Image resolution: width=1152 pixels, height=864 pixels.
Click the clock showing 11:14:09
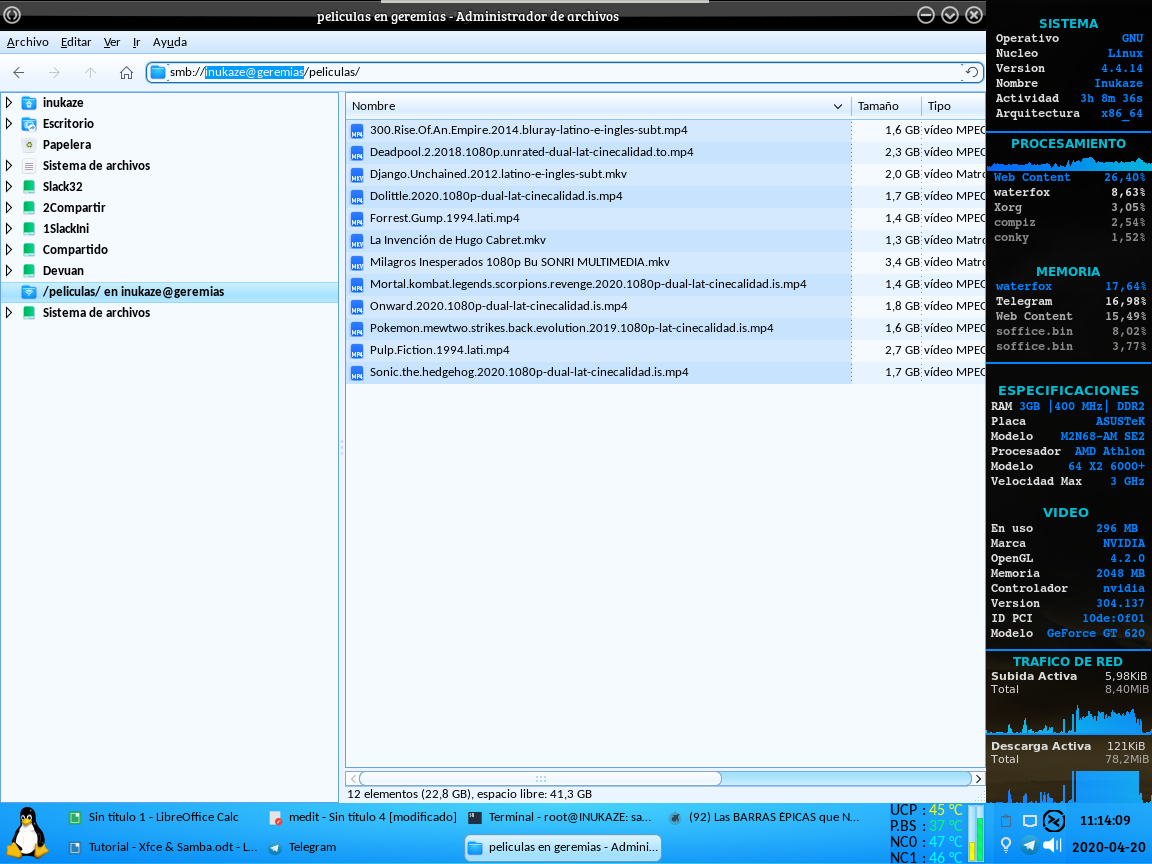[x=1104, y=821]
